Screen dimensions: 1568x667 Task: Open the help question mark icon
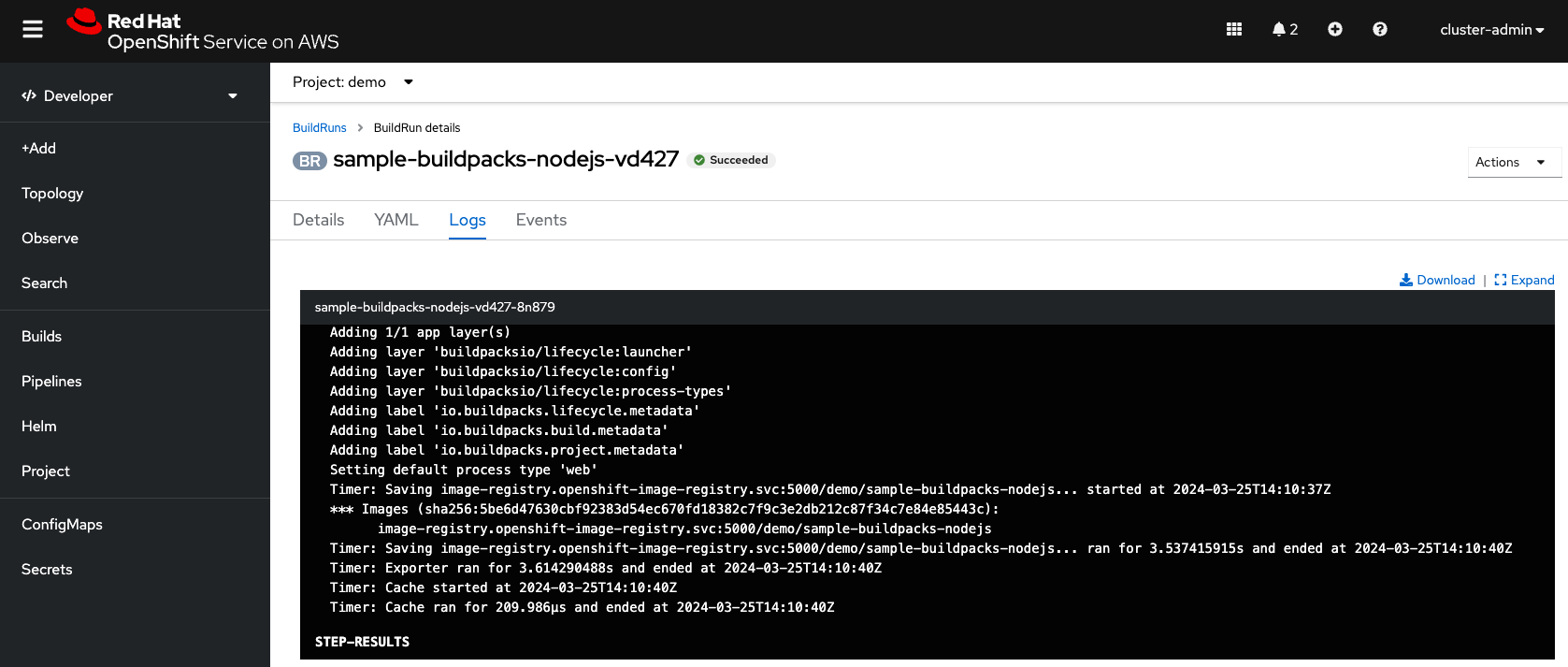[1380, 29]
